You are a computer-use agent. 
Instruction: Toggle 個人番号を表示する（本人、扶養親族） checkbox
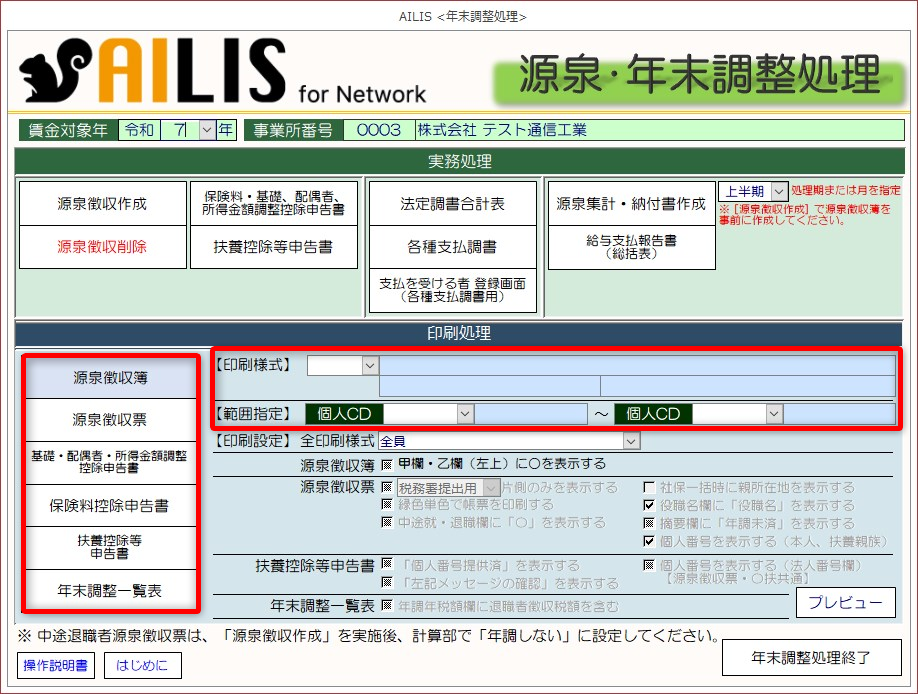tap(648, 541)
